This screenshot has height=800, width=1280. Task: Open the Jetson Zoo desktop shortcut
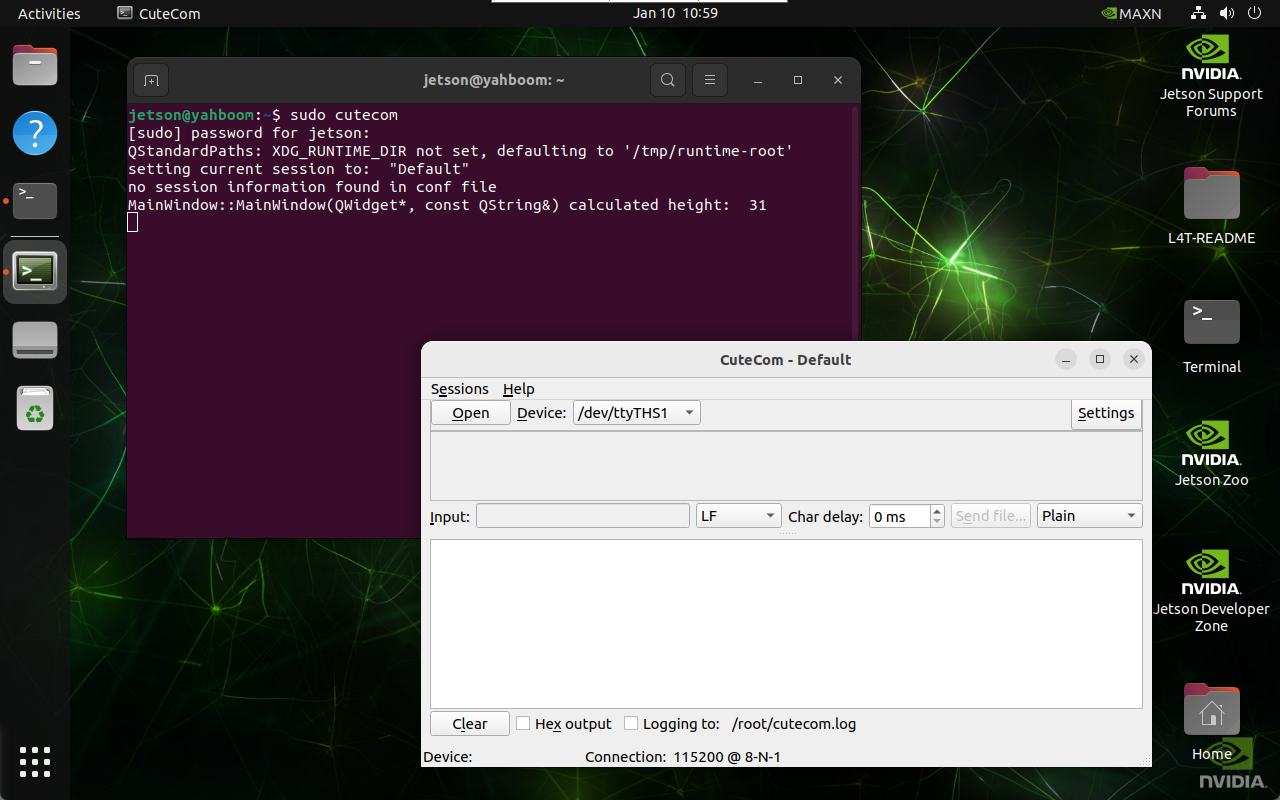[x=1211, y=453]
